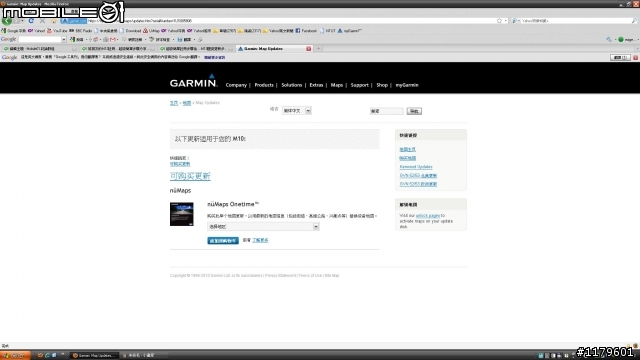Bookmark this page with star icon
This screenshot has height=360, width=640.
point(499,20)
